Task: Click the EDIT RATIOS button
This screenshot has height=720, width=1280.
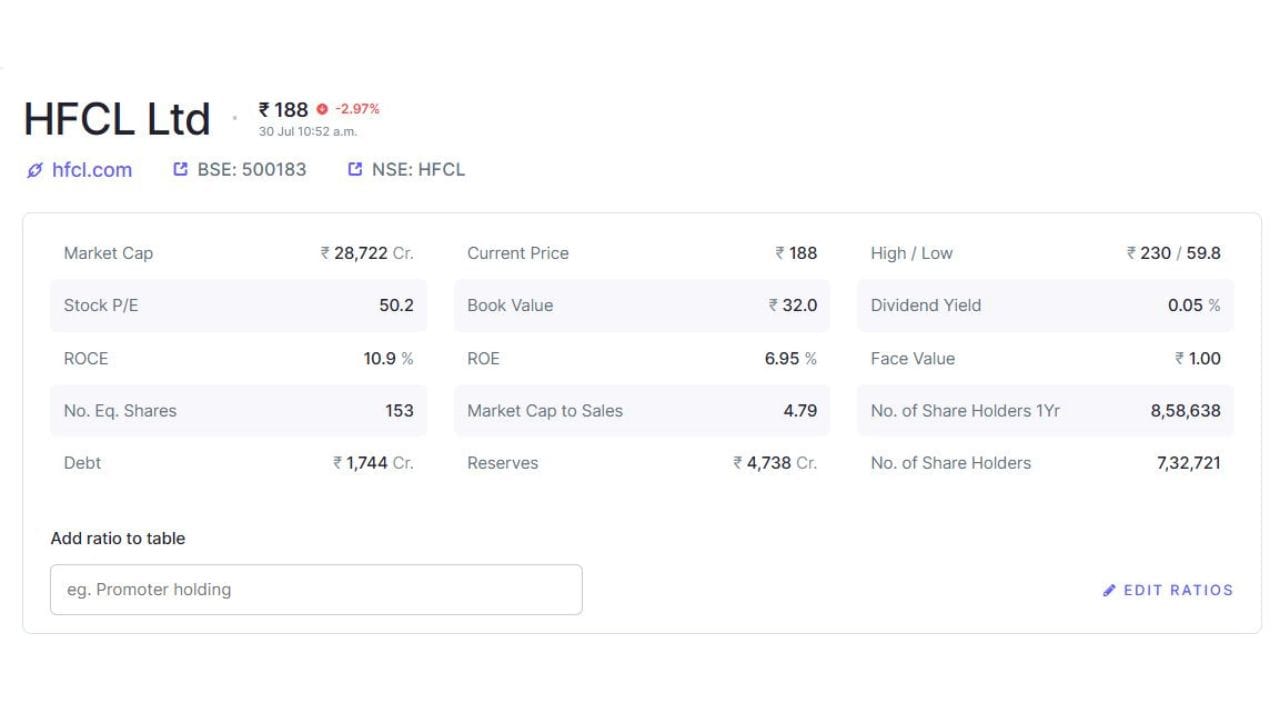Action: 1168,590
